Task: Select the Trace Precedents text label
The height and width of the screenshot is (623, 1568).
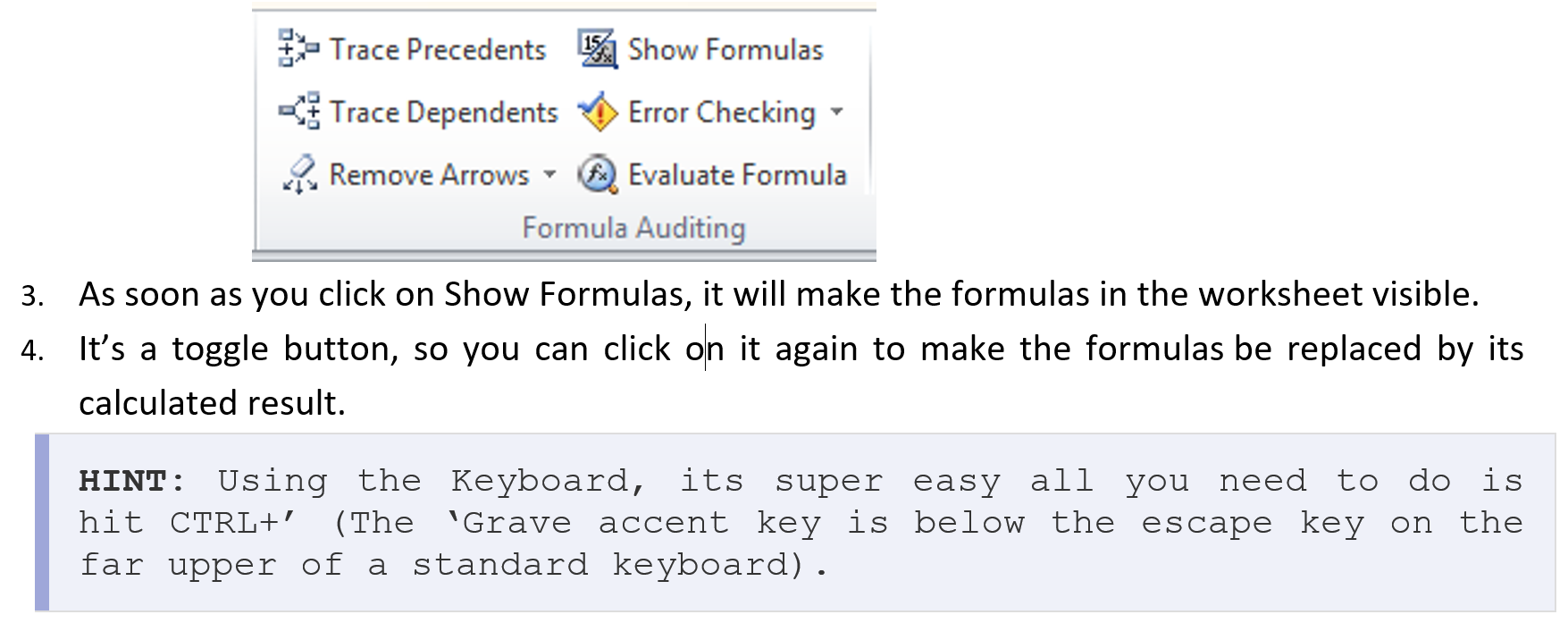Action: pyautogui.click(x=438, y=49)
